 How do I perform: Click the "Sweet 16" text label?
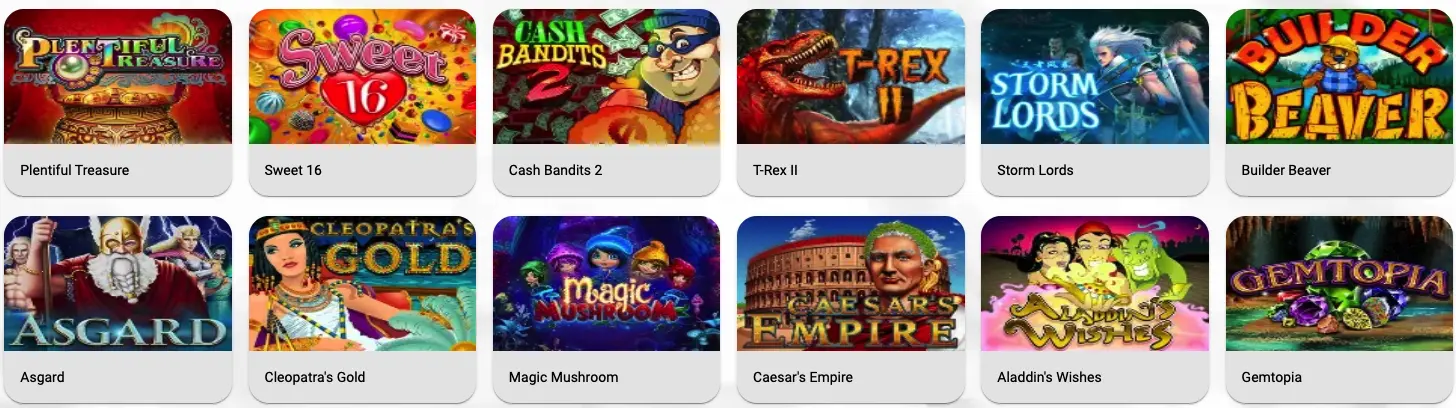293,170
